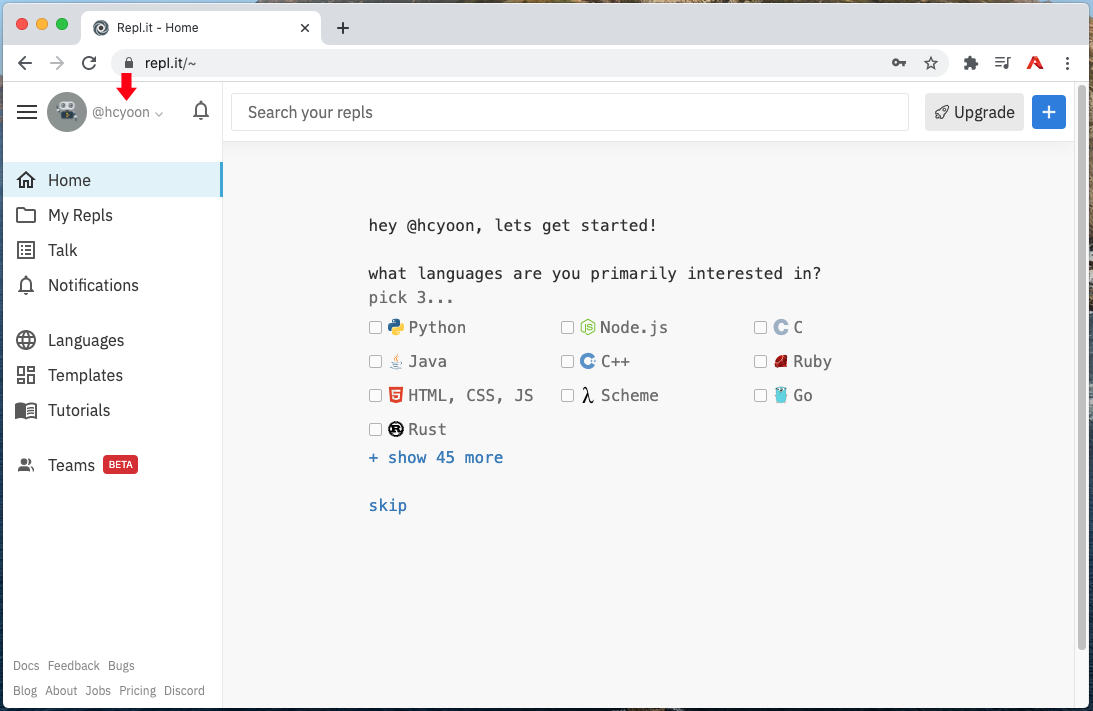The image size is (1093, 711).
Task: Click the red Adobe Acrobat extension icon
Action: [x=1034, y=63]
